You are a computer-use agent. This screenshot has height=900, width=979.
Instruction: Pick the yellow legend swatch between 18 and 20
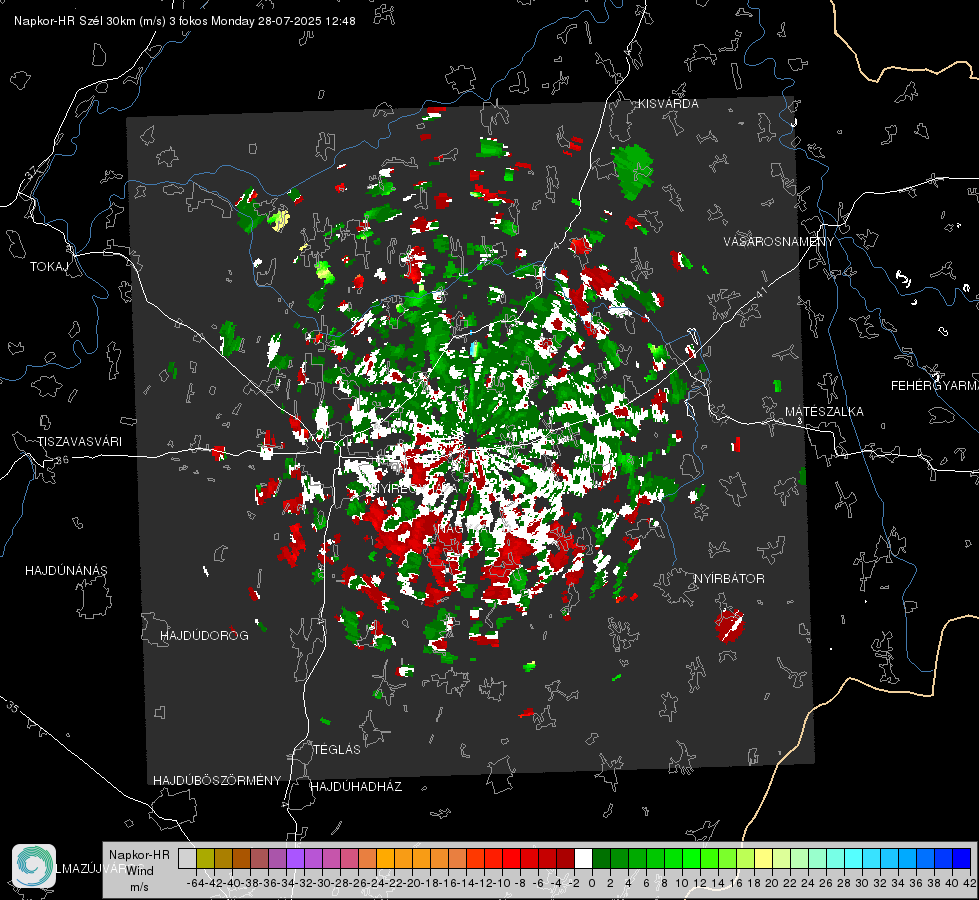pyautogui.click(x=764, y=858)
